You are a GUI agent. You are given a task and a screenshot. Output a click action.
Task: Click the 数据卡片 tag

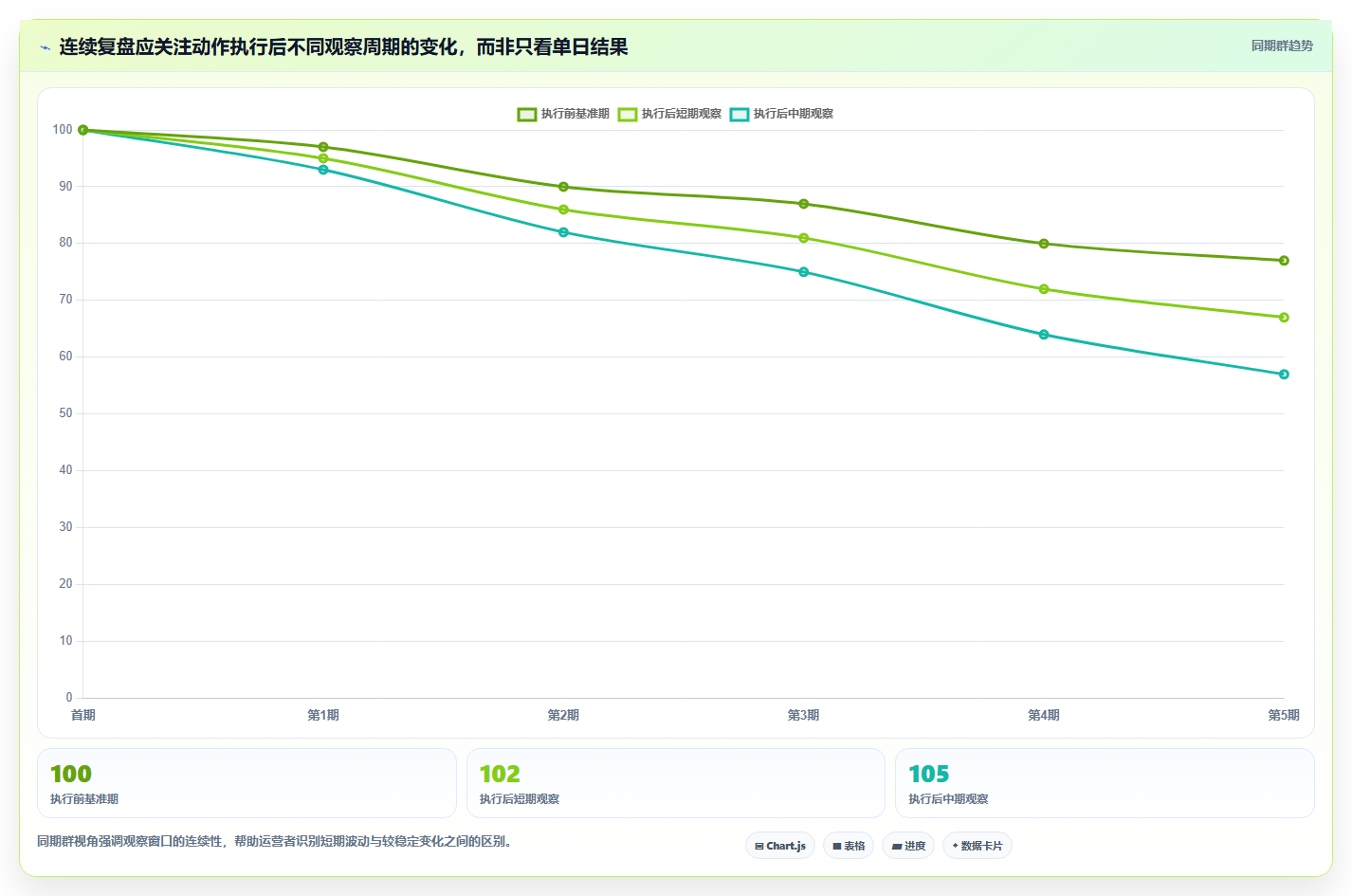(977, 846)
